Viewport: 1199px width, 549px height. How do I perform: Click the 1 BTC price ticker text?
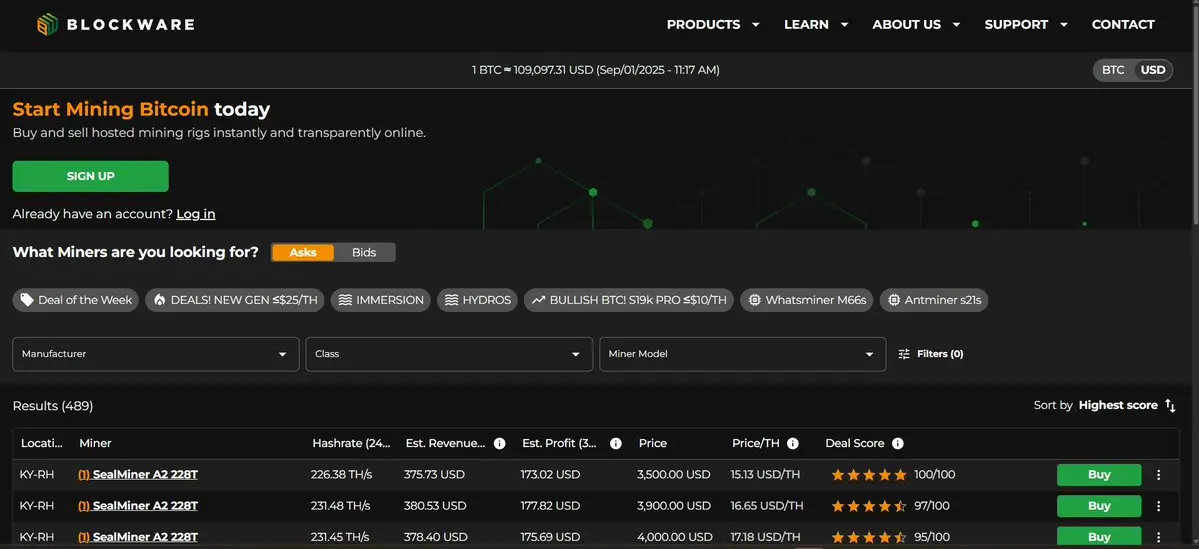tap(595, 70)
